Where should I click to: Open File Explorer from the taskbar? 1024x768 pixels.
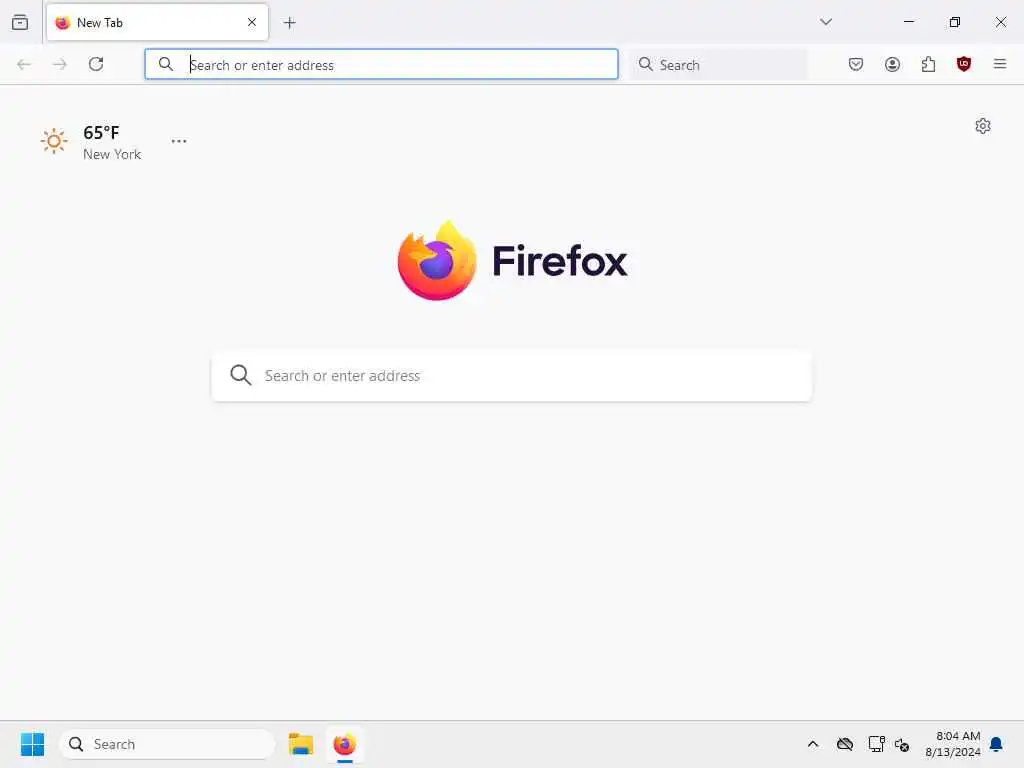tap(301, 744)
